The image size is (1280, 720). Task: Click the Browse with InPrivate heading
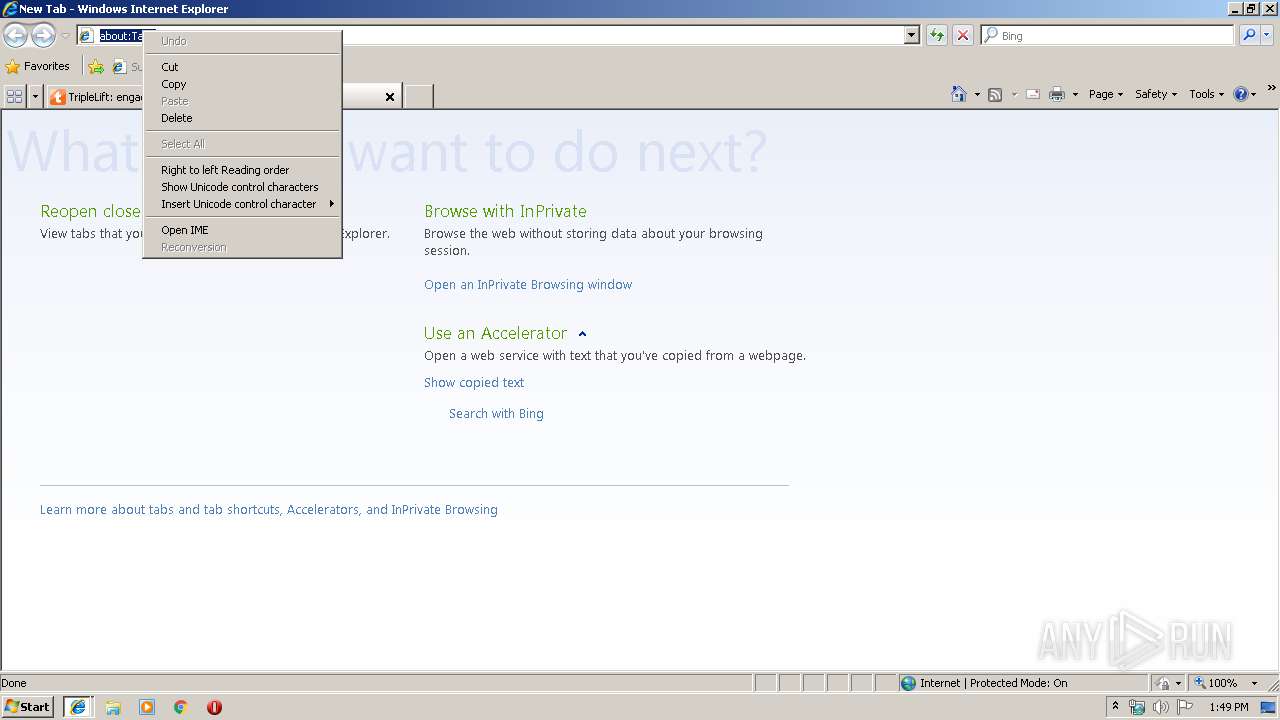505,212
